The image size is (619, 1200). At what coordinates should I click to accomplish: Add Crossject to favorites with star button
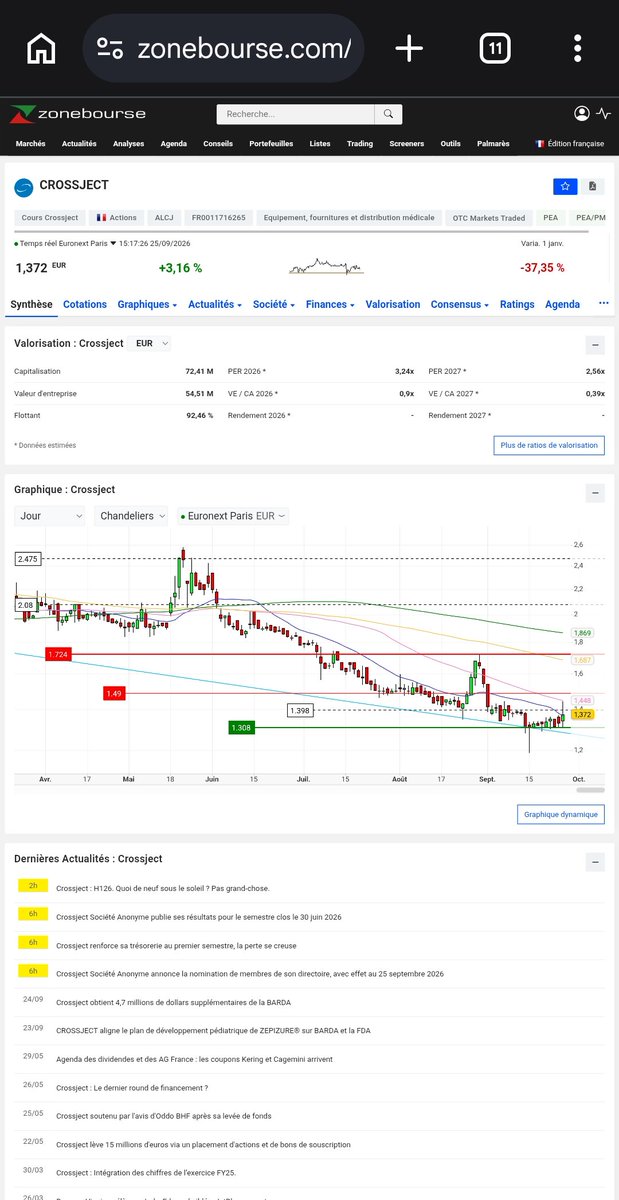(x=565, y=186)
